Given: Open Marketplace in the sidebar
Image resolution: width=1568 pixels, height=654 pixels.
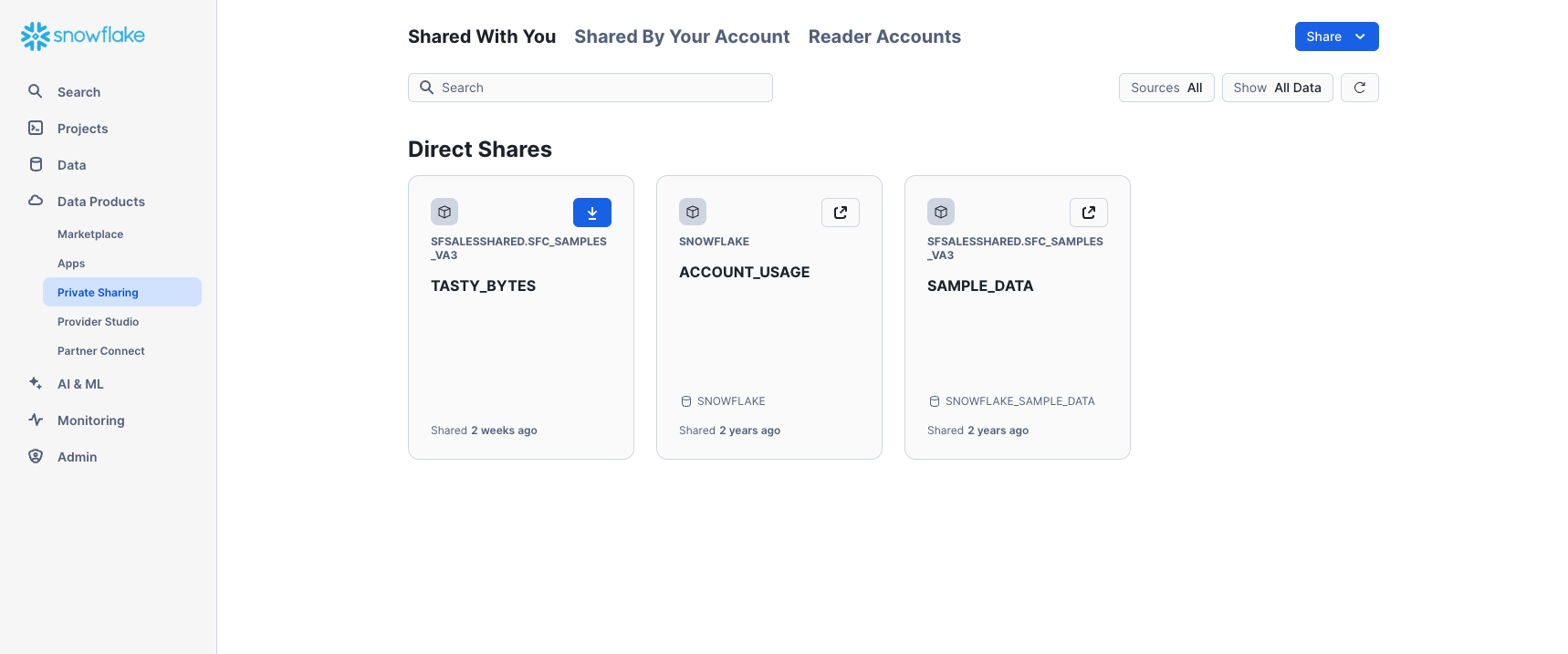Looking at the screenshot, I should pyautogui.click(x=90, y=234).
